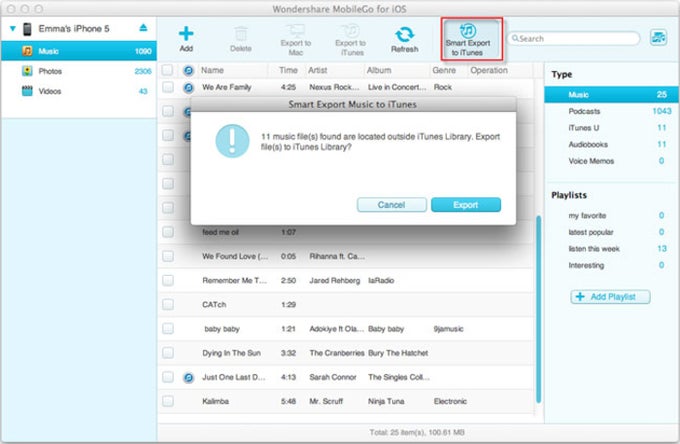The image size is (680, 444).
Task: Click Smart Export to iTunes icon
Action: click(x=468, y=31)
